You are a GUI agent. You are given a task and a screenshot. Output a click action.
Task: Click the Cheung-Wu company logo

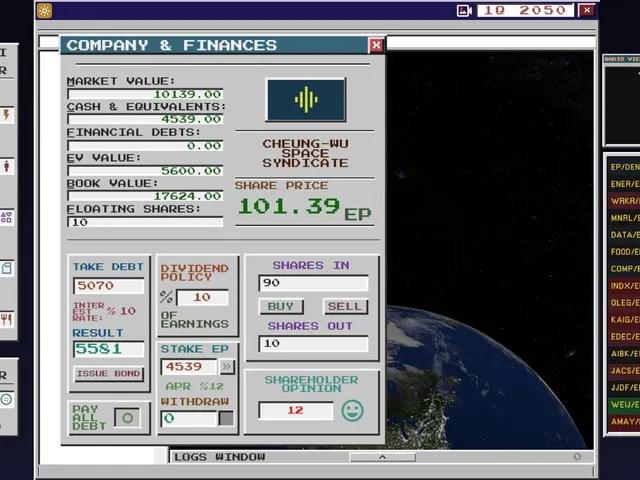click(x=306, y=100)
